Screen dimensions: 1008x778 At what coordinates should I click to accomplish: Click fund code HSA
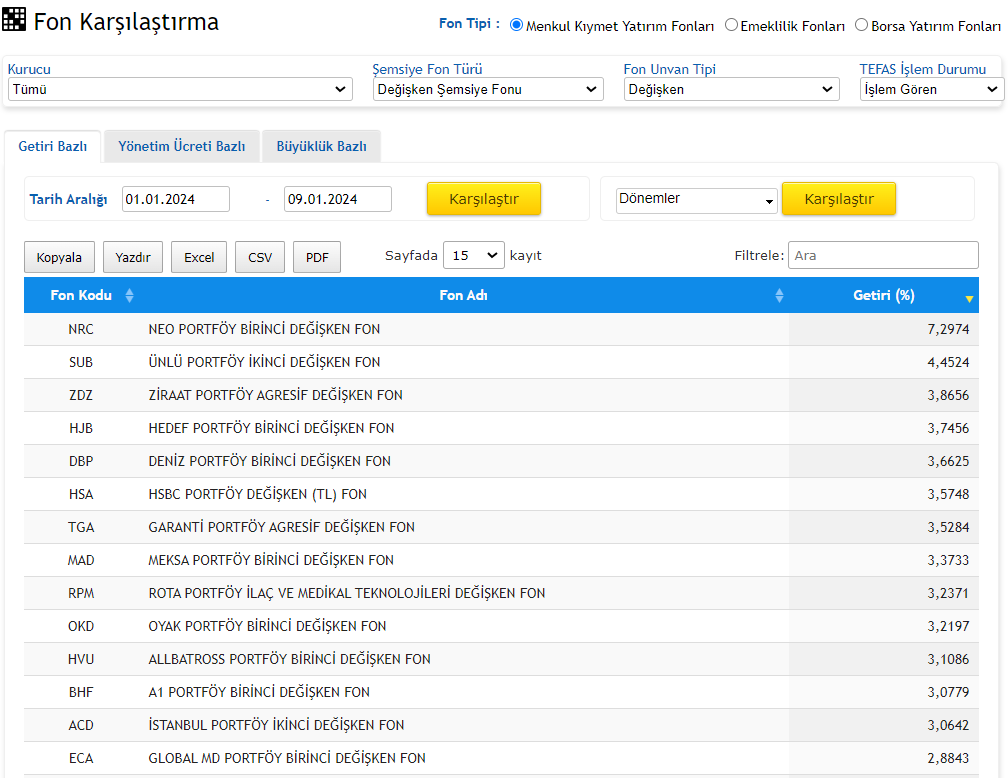tap(81, 494)
